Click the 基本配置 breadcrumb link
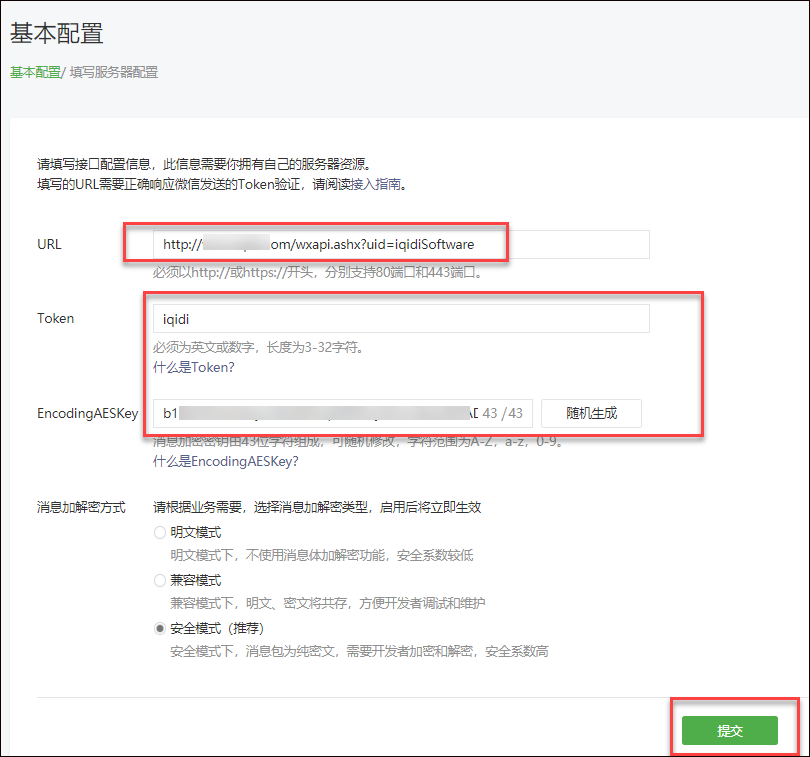Screen dimensions: 810x757 tap(35, 72)
